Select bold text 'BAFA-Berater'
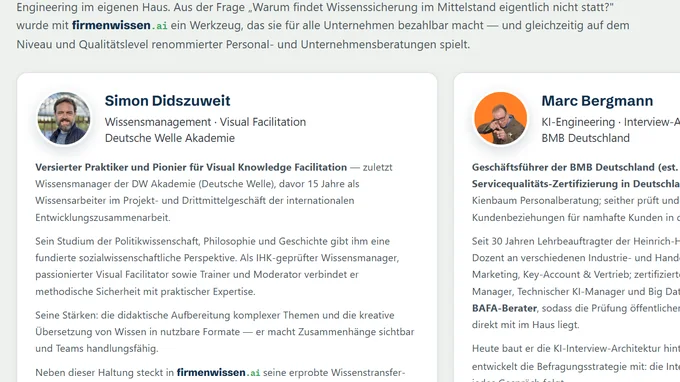The height and width of the screenshot is (382, 680). click(x=504, y=308)
